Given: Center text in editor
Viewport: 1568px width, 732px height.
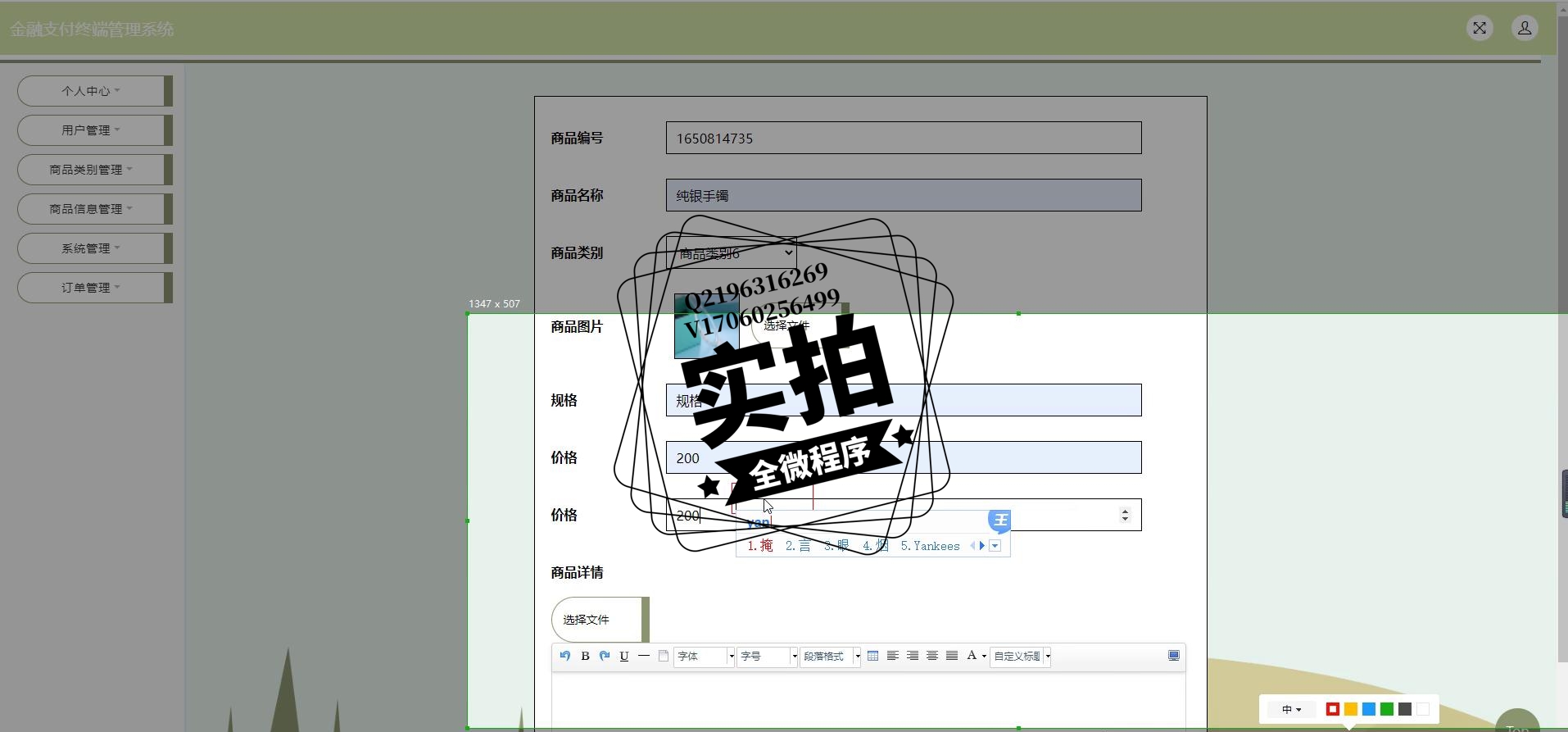Looking at the screenshot, I should (932, 656).
